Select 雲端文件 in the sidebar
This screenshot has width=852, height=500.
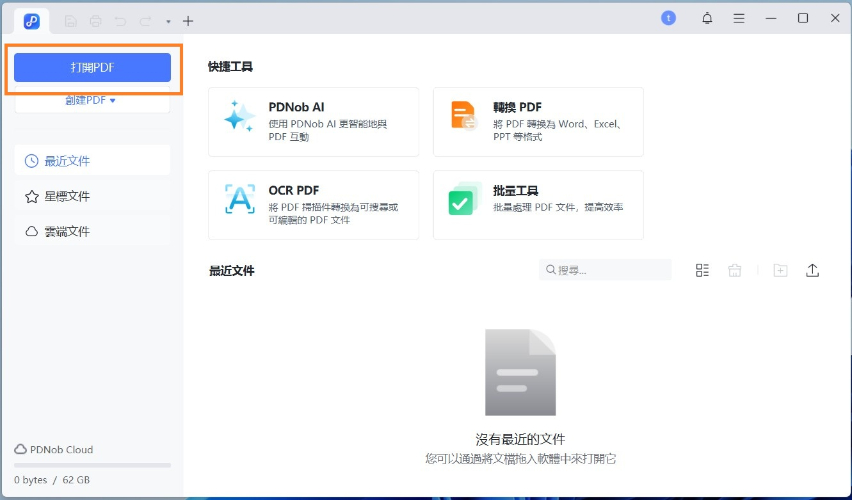(92, 232)
